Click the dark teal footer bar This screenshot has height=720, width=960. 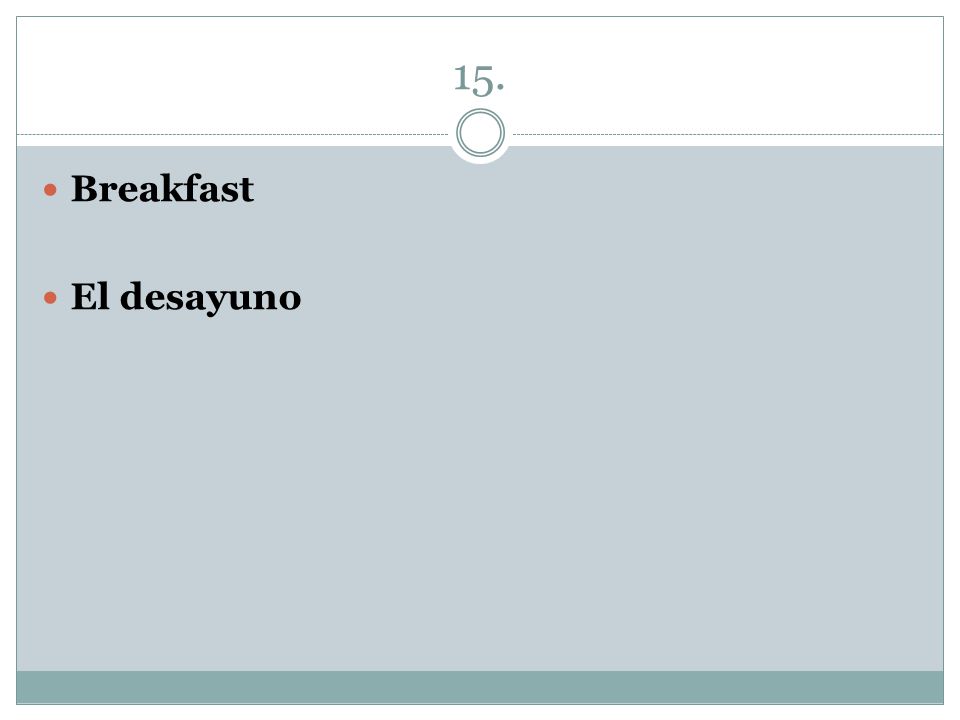point(480,687)
